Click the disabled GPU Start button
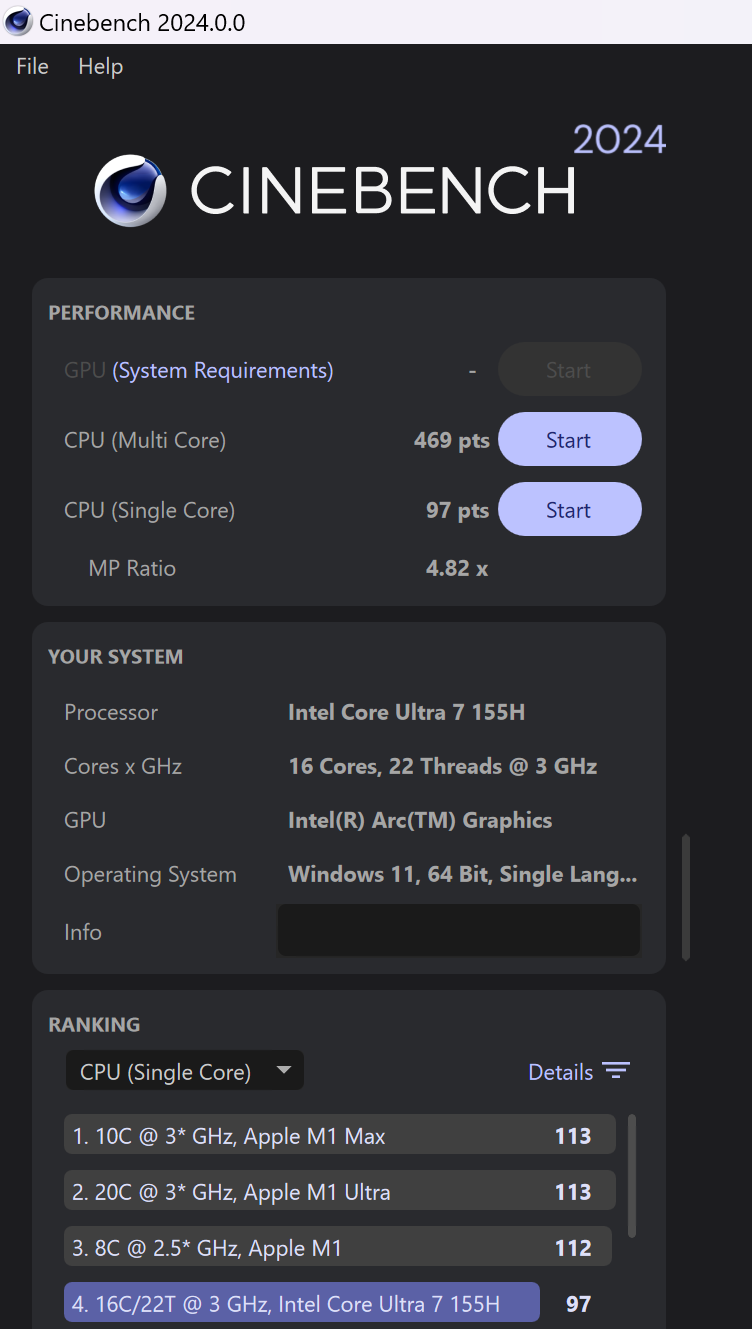This screenshot has height=1329, width=752. [569, 370]
